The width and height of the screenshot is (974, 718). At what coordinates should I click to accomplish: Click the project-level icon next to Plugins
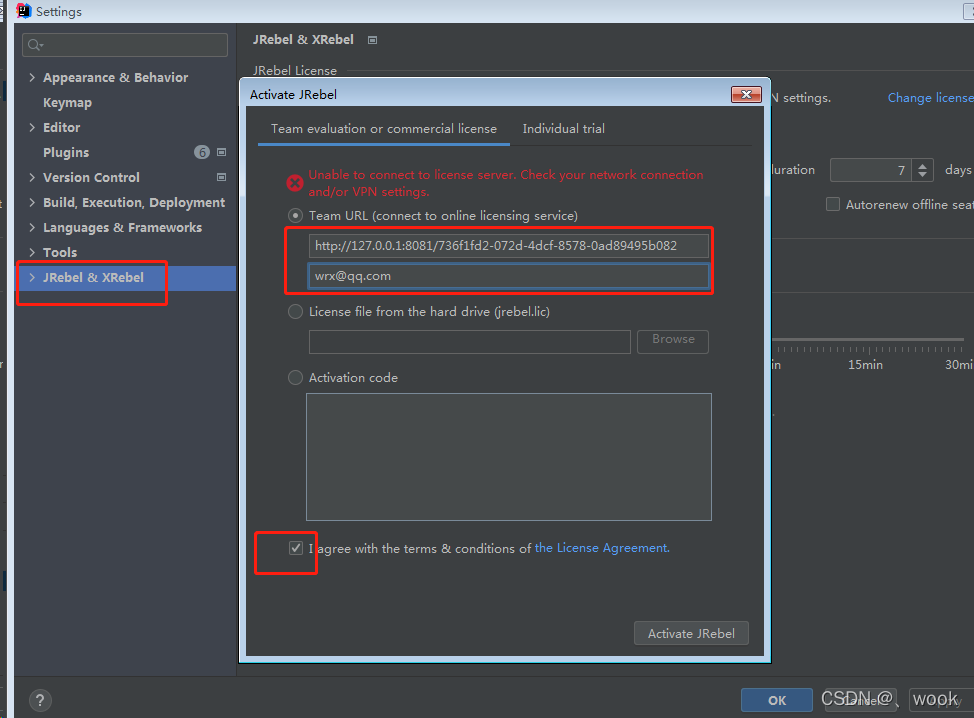pos(221,152)
